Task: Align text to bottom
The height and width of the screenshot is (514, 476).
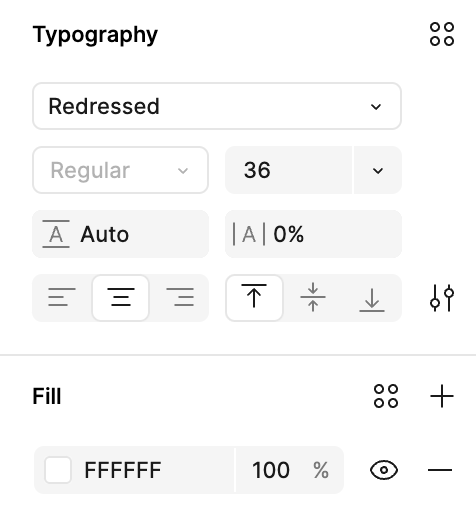Action: click(x=372, y=297)
